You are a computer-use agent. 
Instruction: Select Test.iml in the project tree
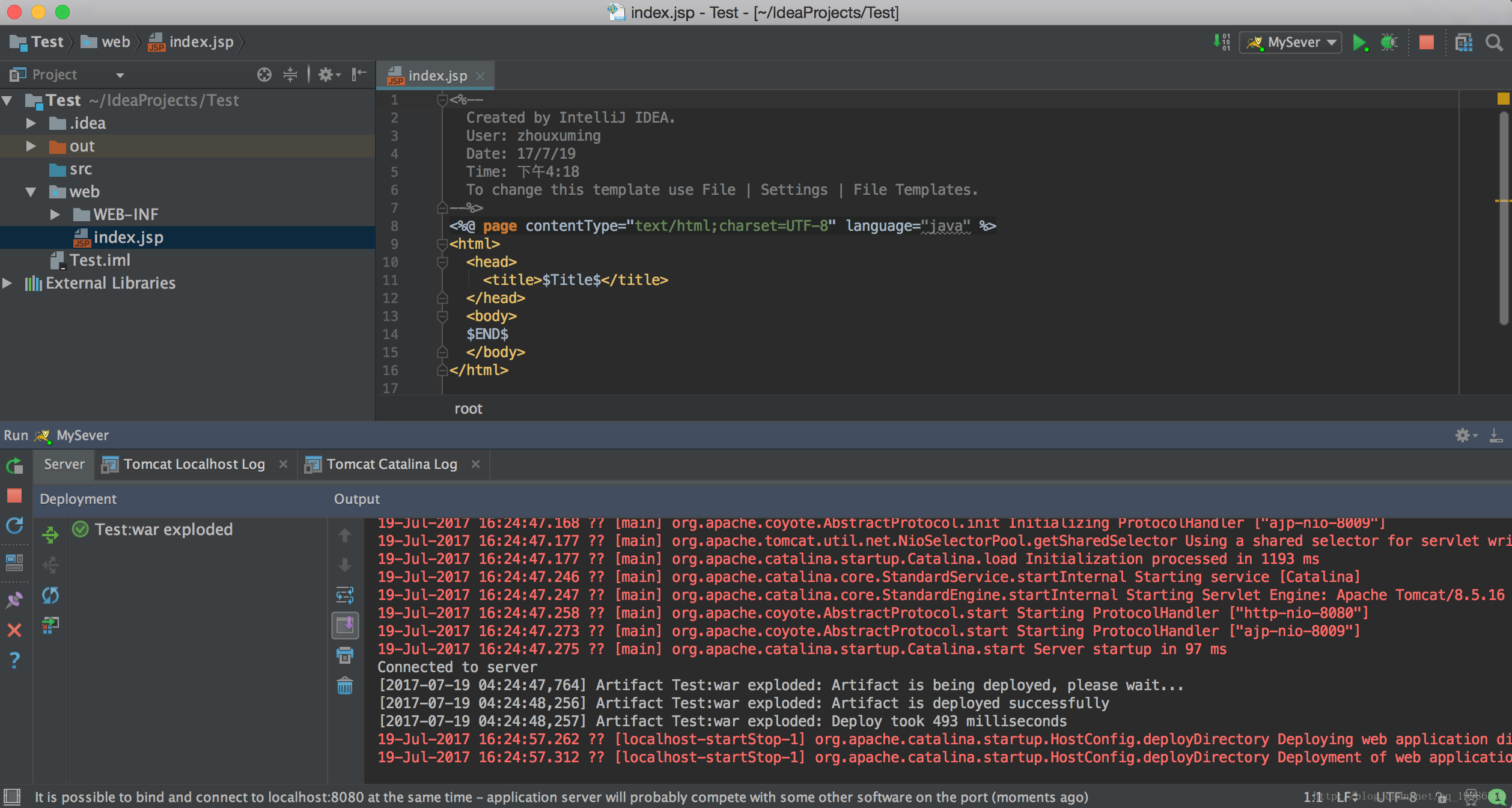[x=100, y=260]
